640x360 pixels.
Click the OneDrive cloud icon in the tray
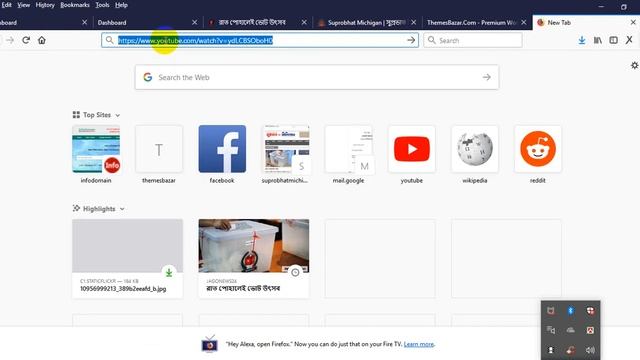pos(571,330)
